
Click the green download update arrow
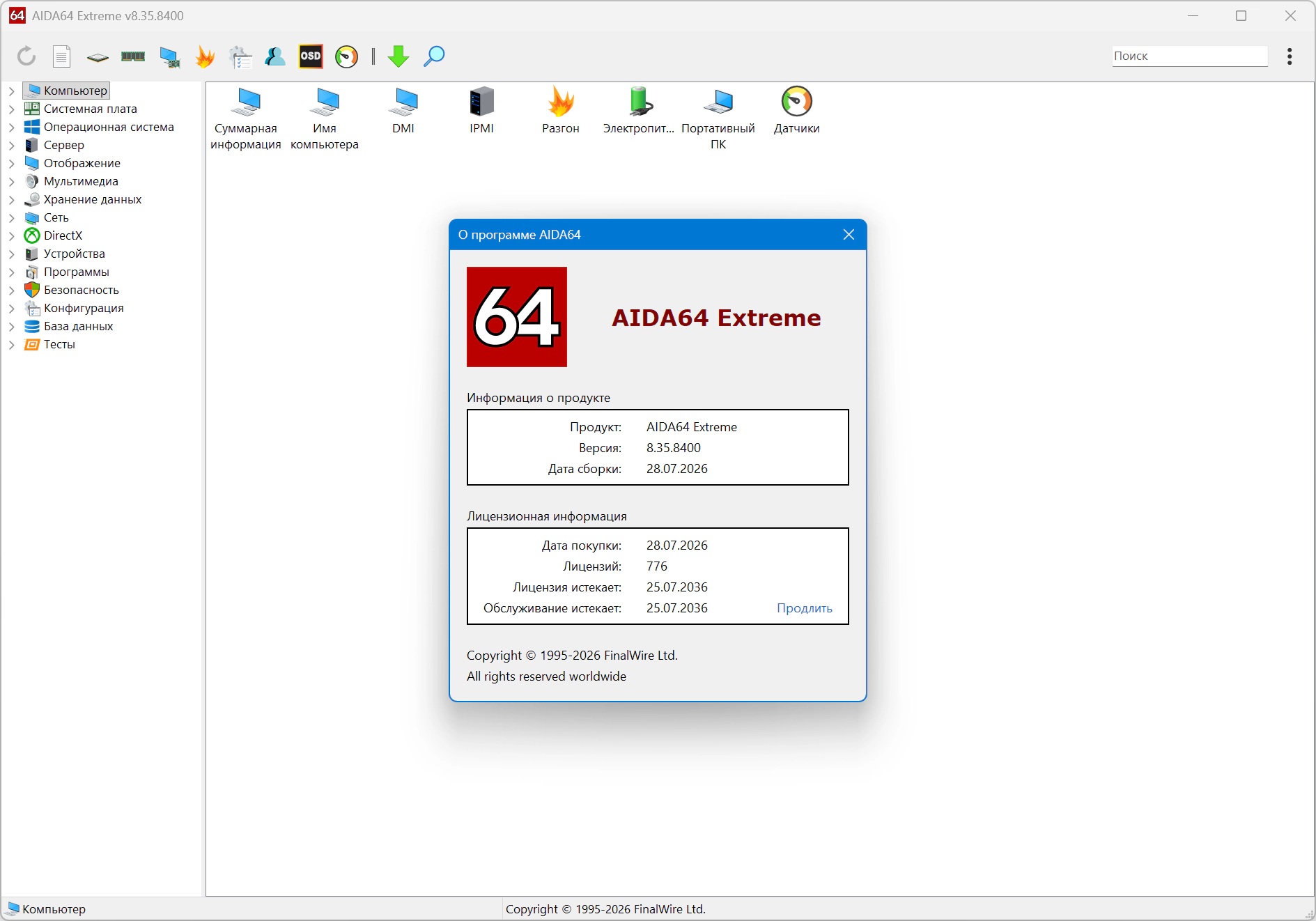click(x=398, y=56)
